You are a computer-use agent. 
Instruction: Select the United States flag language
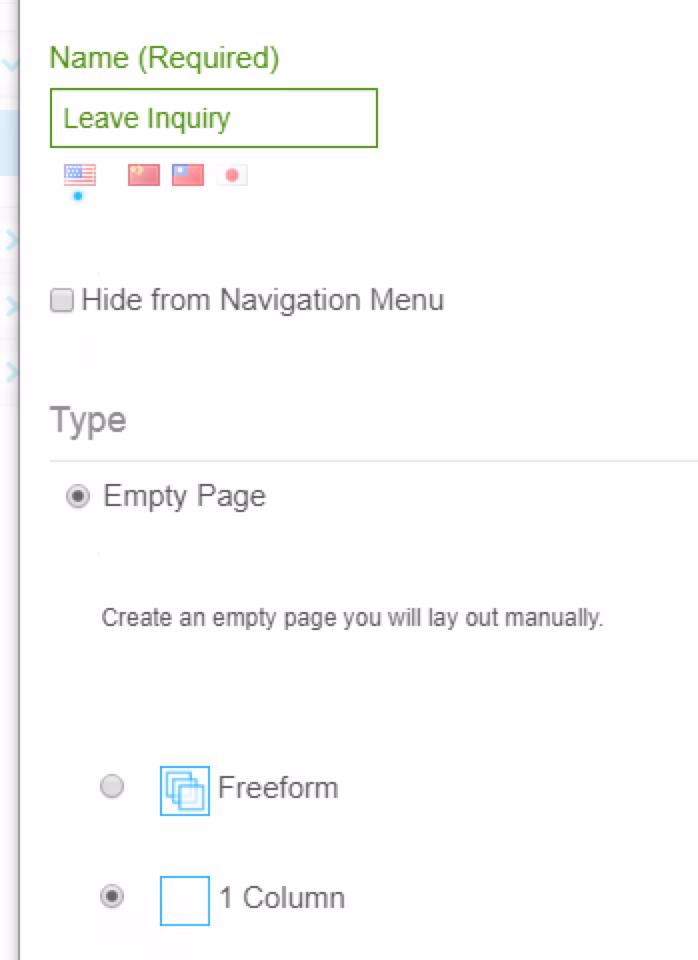click(x=80, y=176)
